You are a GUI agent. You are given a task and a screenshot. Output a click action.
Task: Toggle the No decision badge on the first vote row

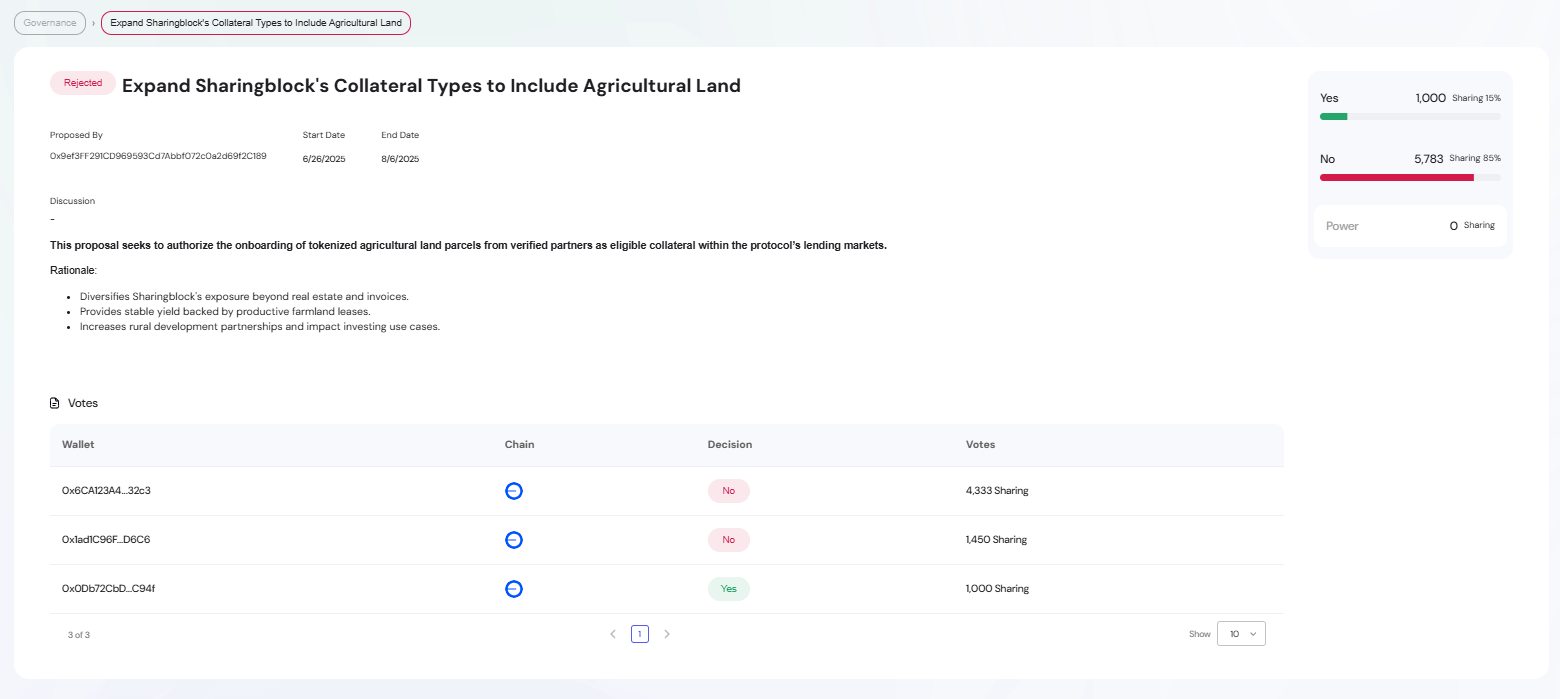click(x=729, y=491)
